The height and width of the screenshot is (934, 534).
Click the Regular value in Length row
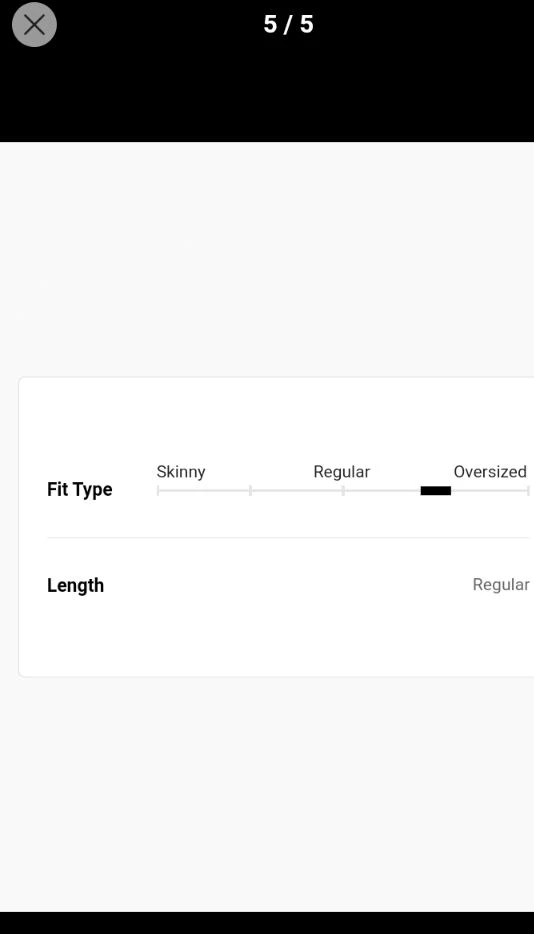pos(501,584)
